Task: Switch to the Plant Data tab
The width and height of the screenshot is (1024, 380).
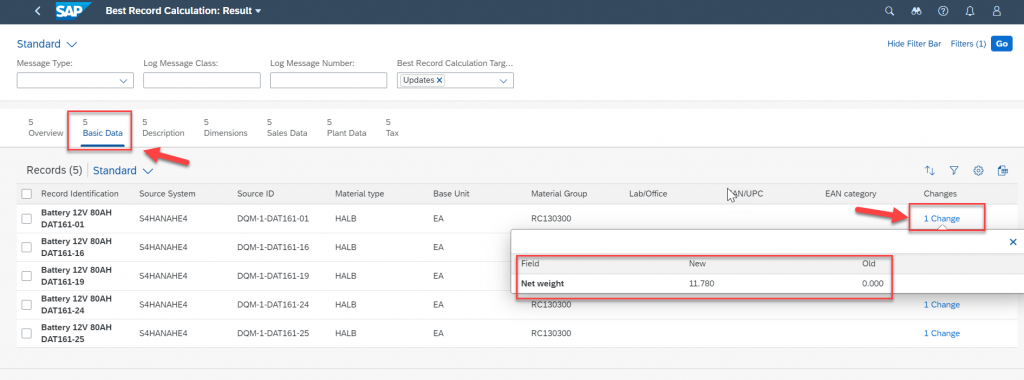Action: (347, 127)
